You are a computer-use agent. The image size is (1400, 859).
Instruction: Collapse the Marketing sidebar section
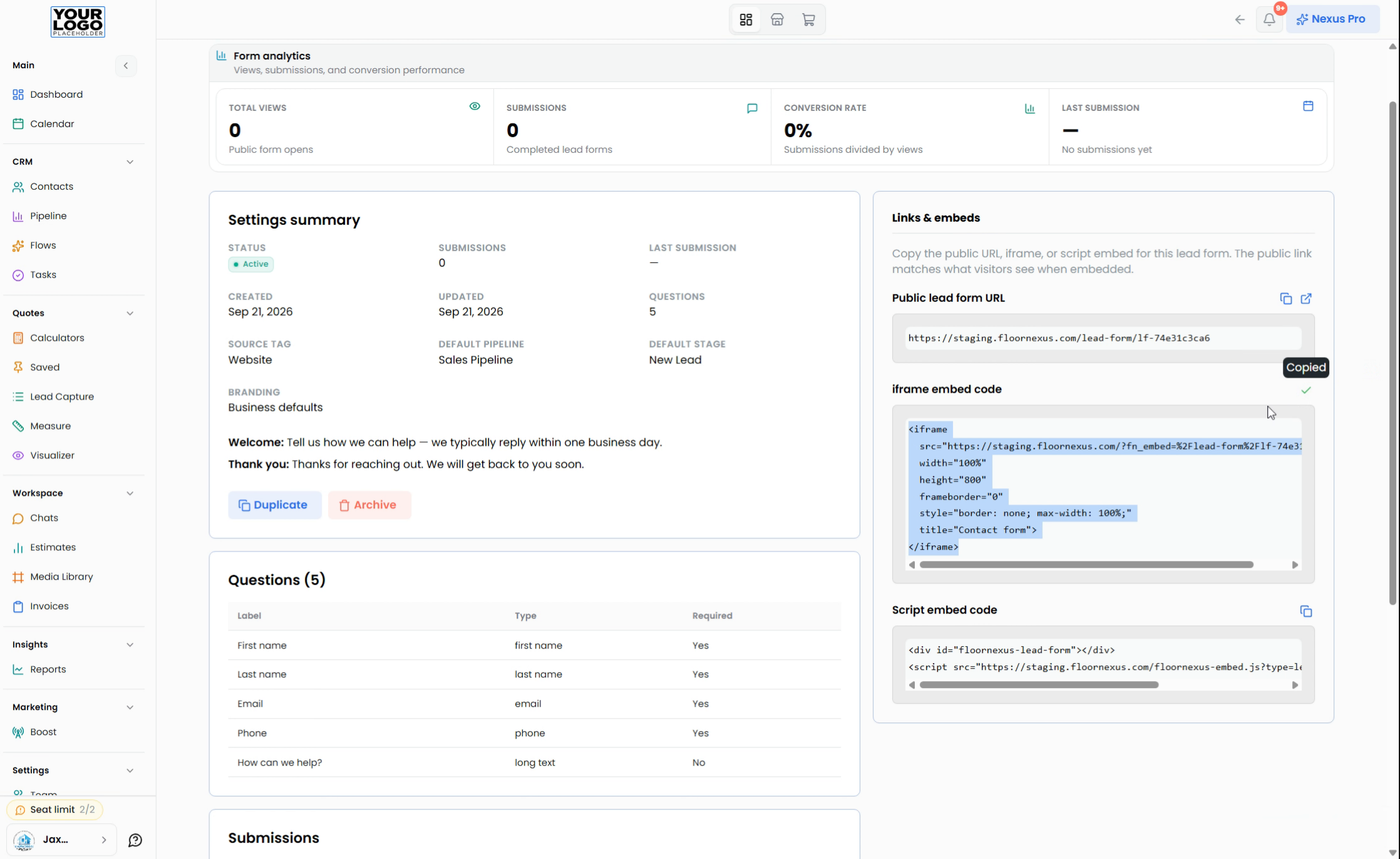(x=130, y=707)
